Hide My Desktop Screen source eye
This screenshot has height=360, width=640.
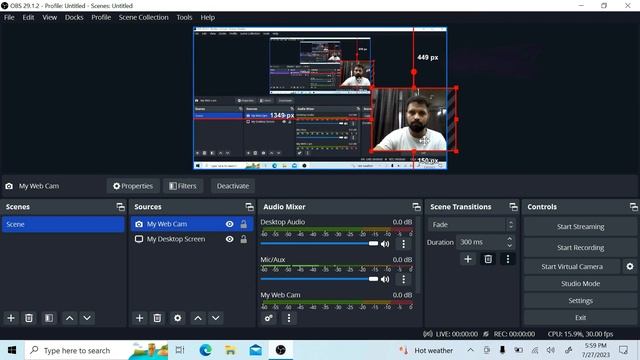click(x=230, y=239)
